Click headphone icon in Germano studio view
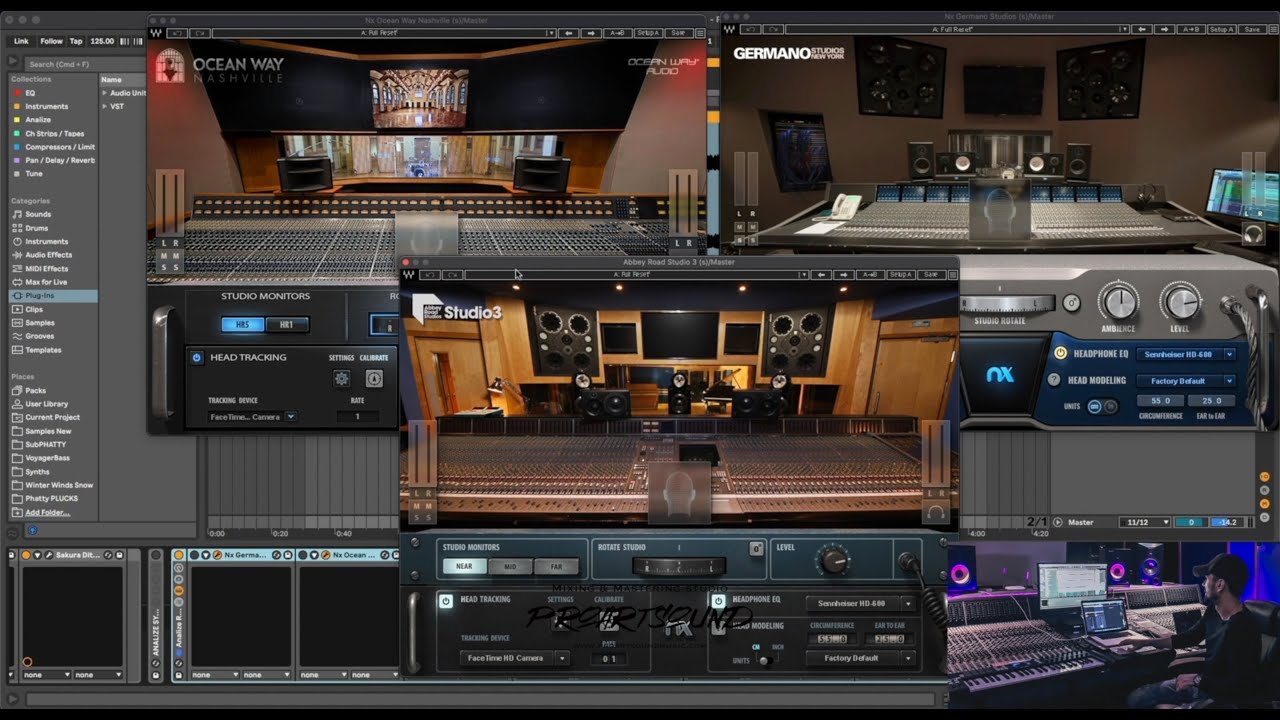 [1253, 234]
